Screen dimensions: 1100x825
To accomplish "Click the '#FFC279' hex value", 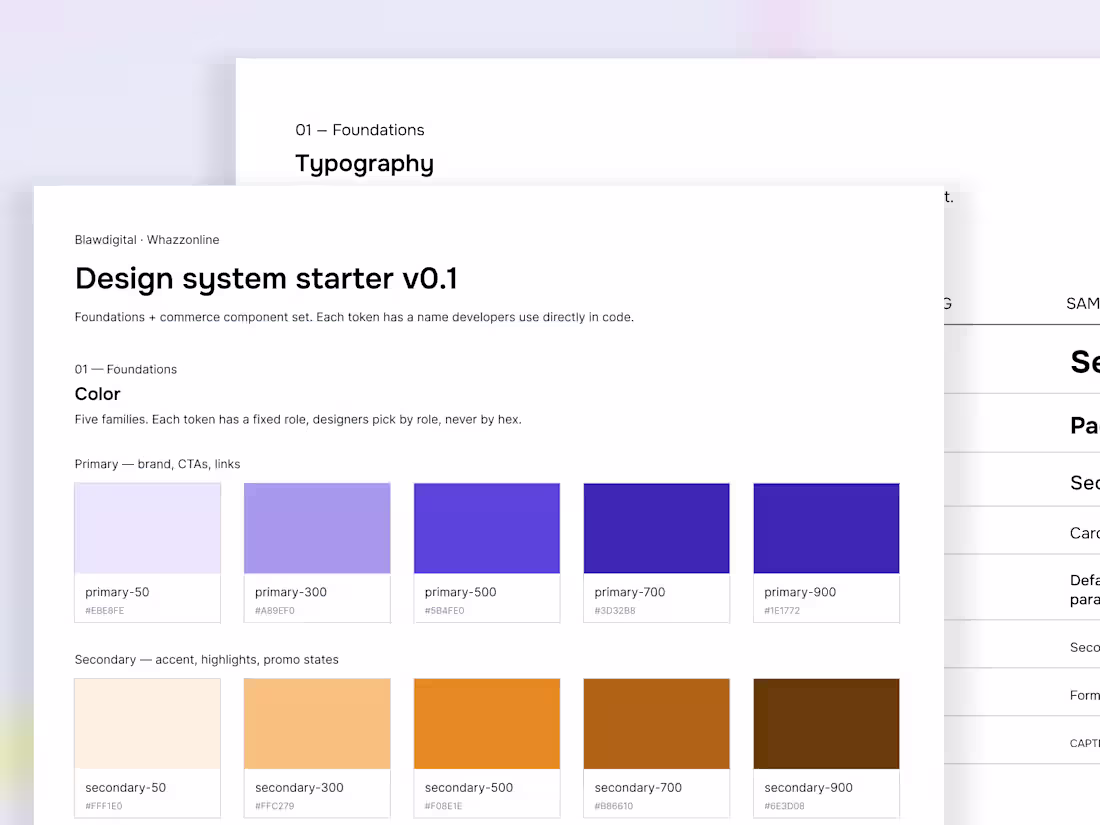I will 274,806.
